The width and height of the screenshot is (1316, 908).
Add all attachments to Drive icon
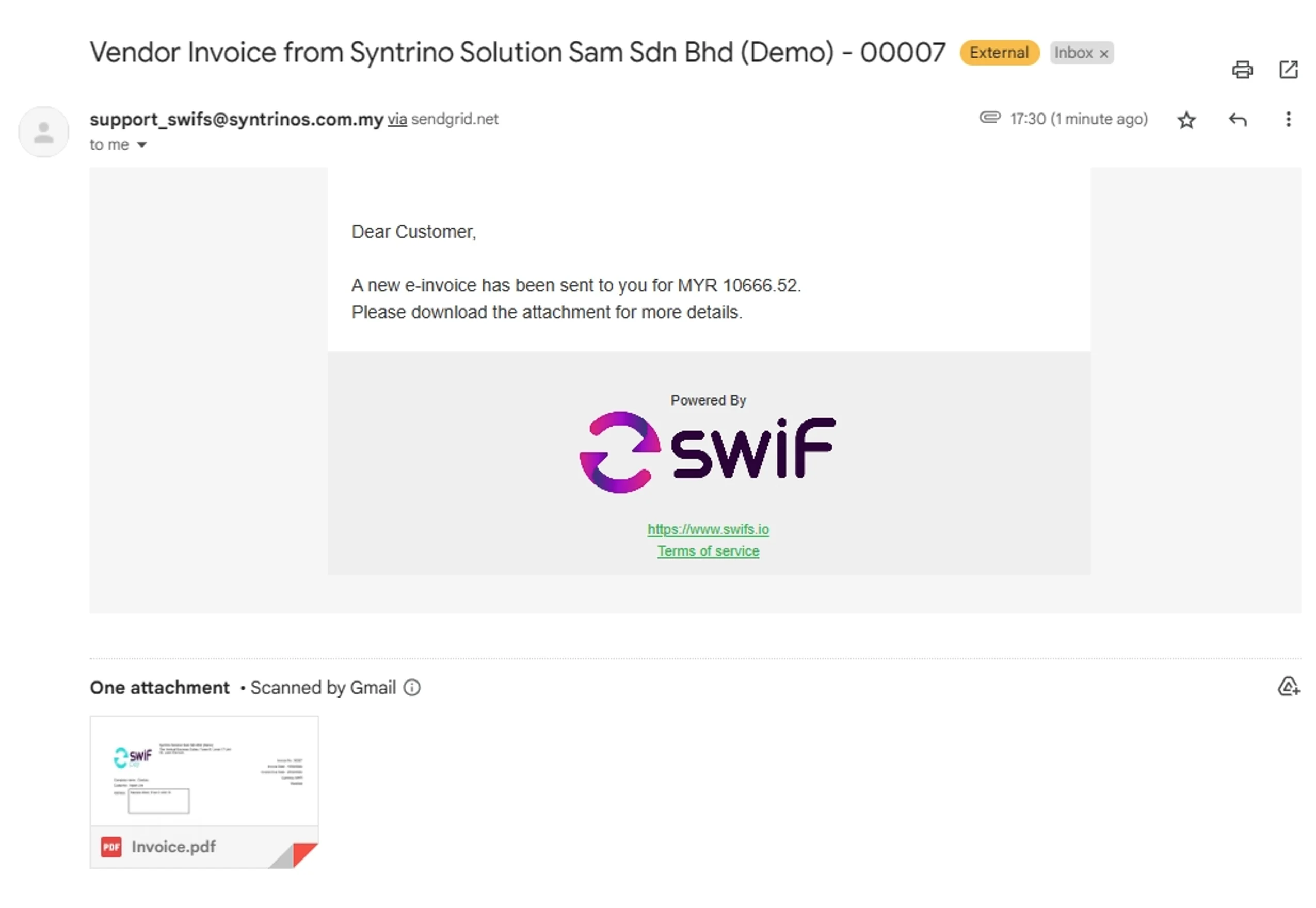coord(1288,686)
